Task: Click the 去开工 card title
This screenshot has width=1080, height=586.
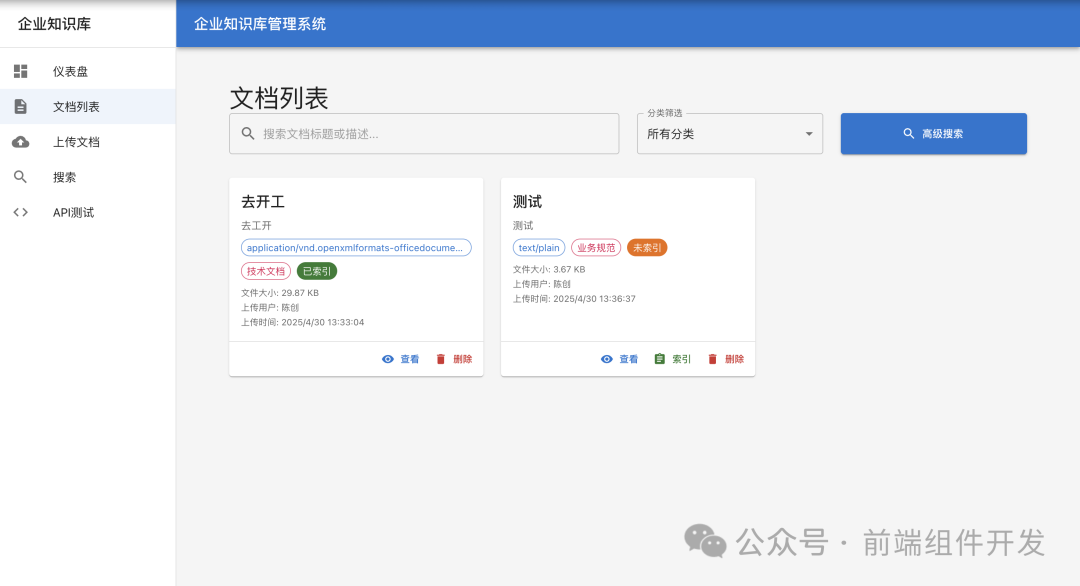Action: coord(263,202)
